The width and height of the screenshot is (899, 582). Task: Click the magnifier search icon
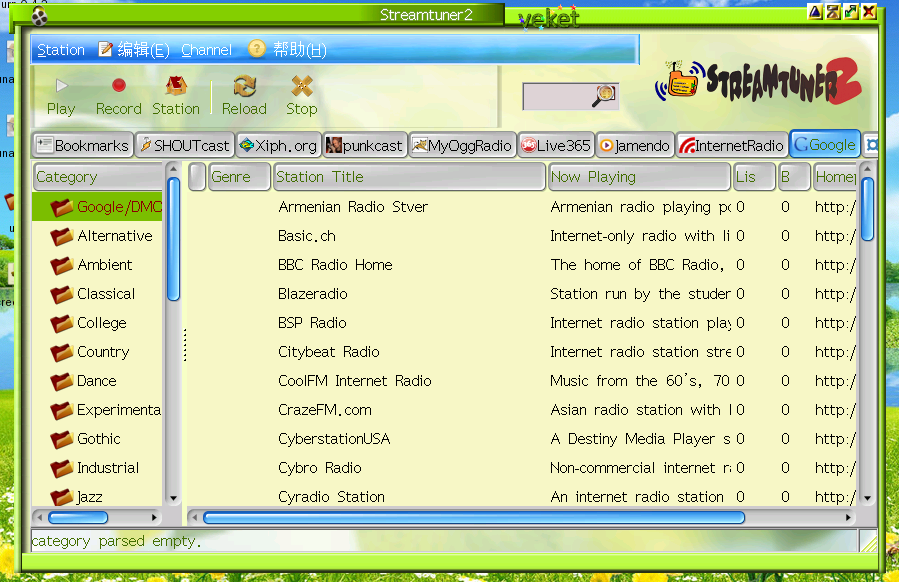604,96
